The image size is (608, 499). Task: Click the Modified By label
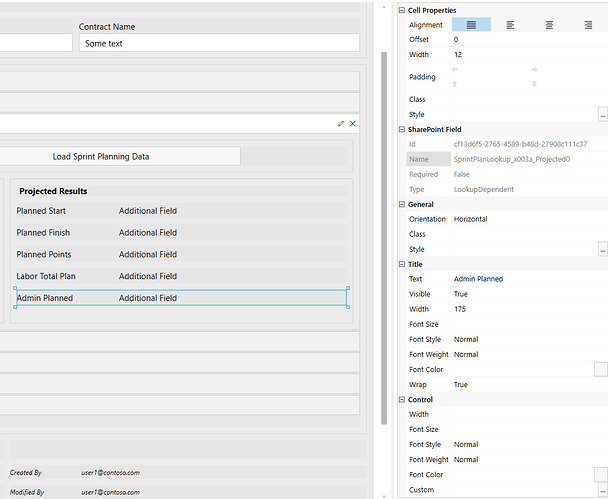pos(27,492)
